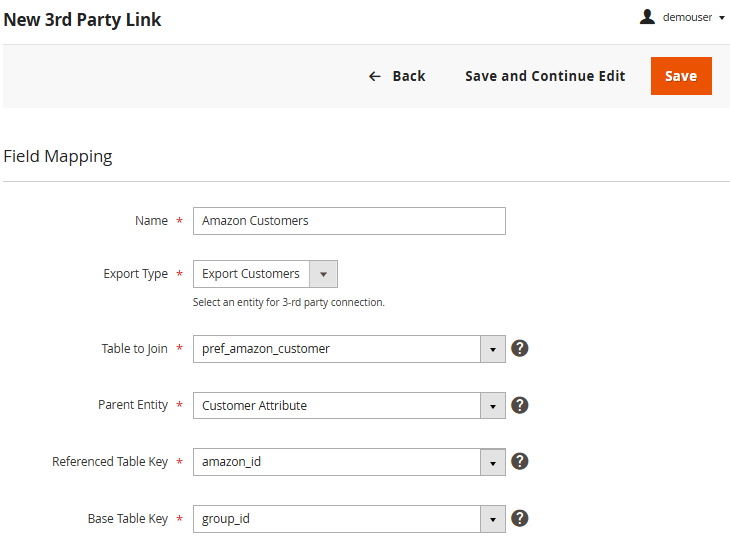
Task: Click the Export Type label
Action: click(x=135, y=274)
